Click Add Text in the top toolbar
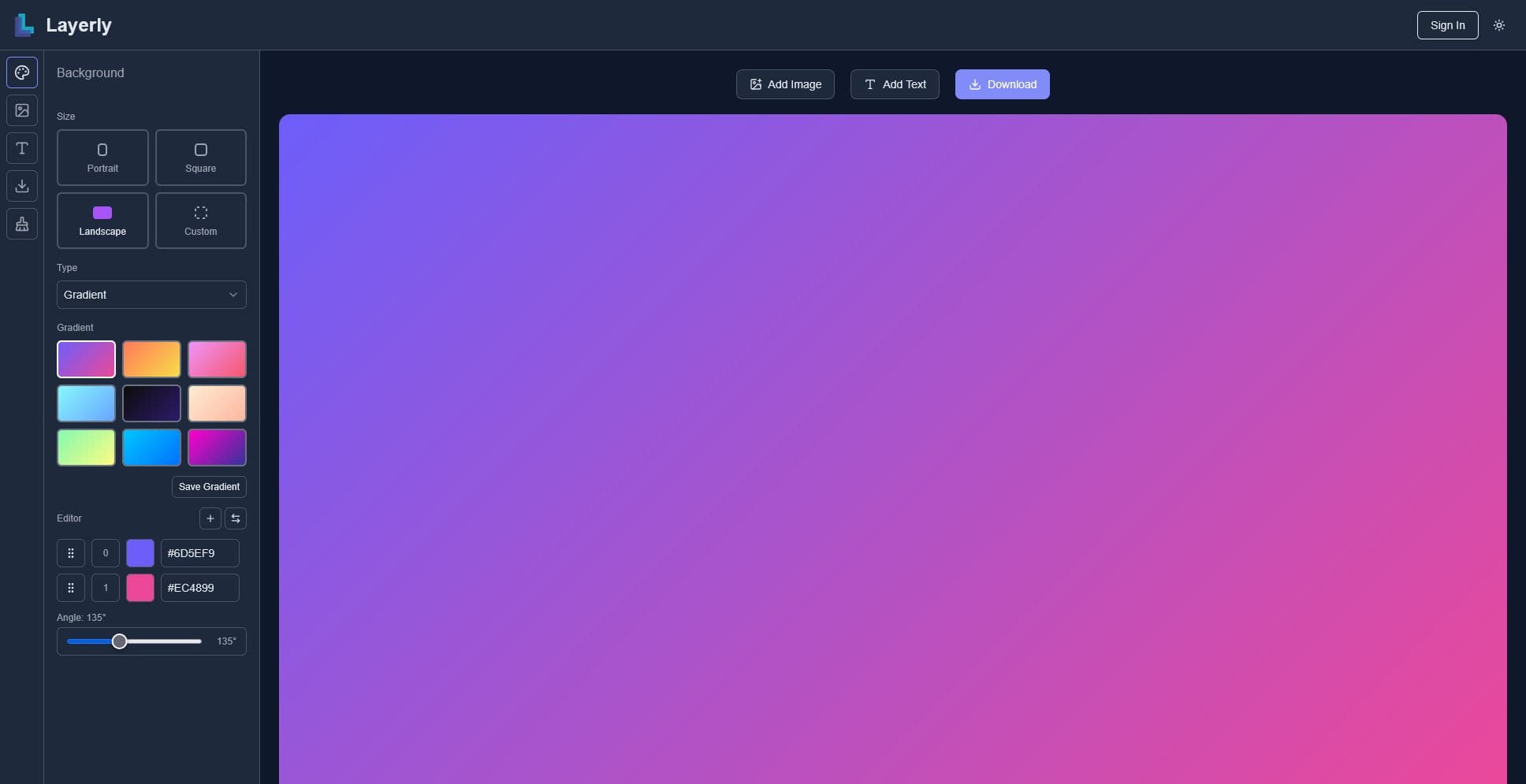This screenshot has height=784, width=1526. click(894, 84)
